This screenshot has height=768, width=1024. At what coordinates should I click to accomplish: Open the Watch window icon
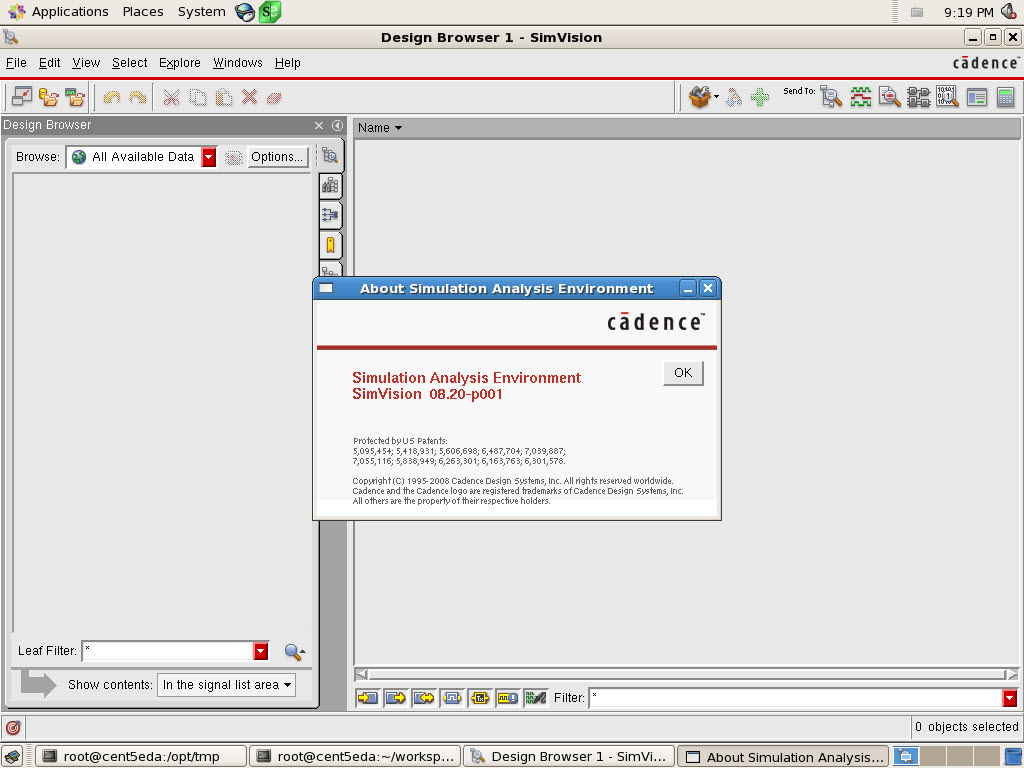976,97
